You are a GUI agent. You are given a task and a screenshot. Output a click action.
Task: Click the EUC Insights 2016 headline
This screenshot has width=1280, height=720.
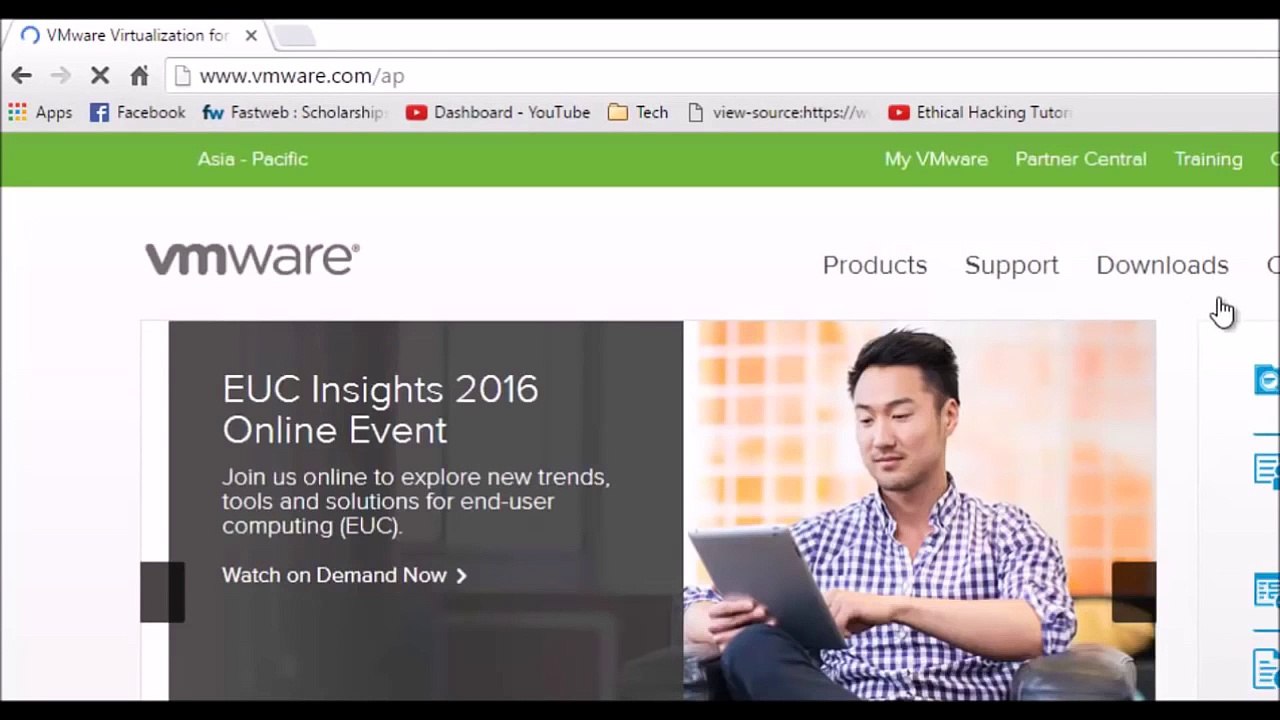pyautogui.click(x=380, y=409)
